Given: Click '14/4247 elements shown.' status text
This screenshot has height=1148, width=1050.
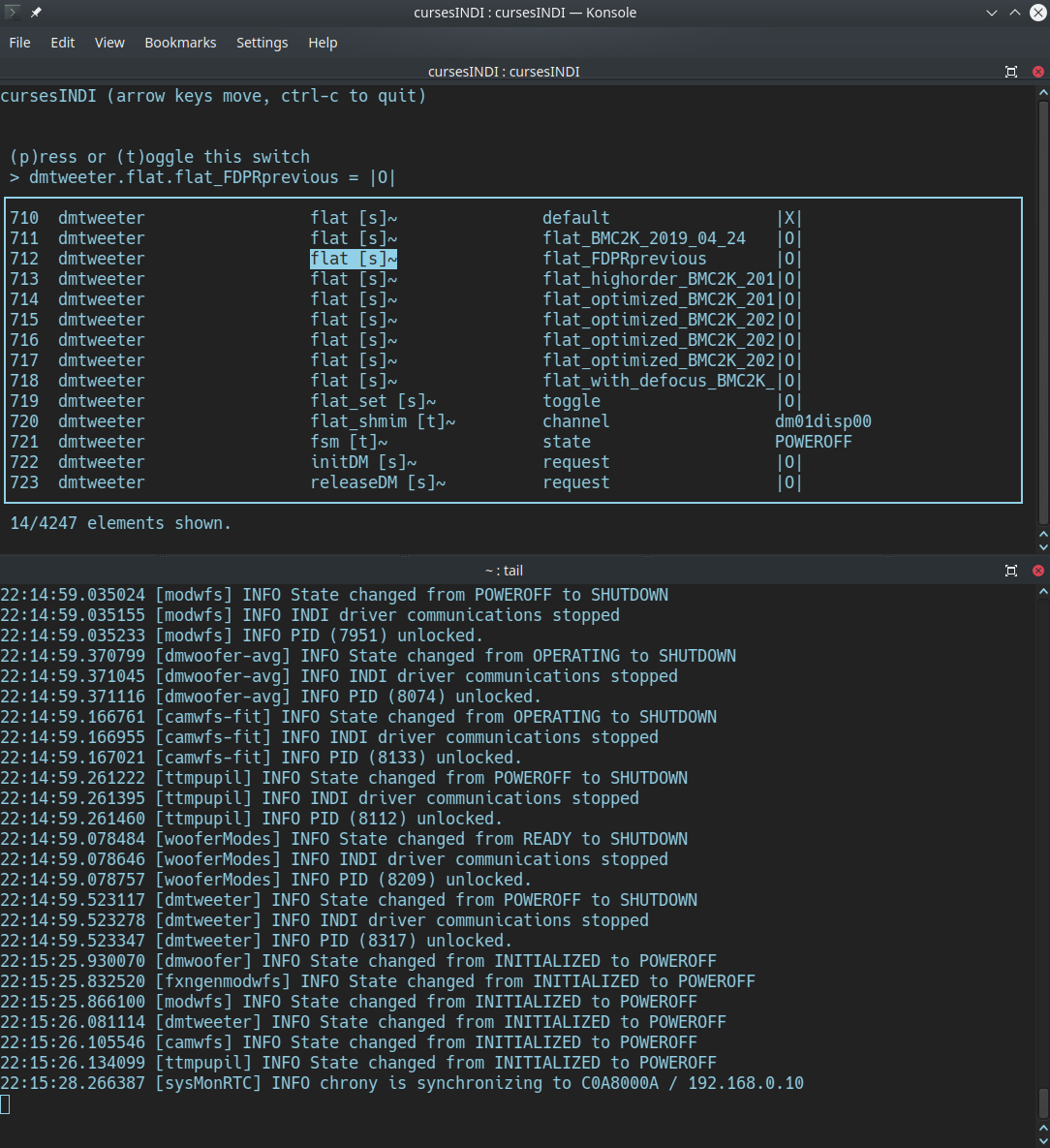Looking at the screenshot, I should coord(121,523).
